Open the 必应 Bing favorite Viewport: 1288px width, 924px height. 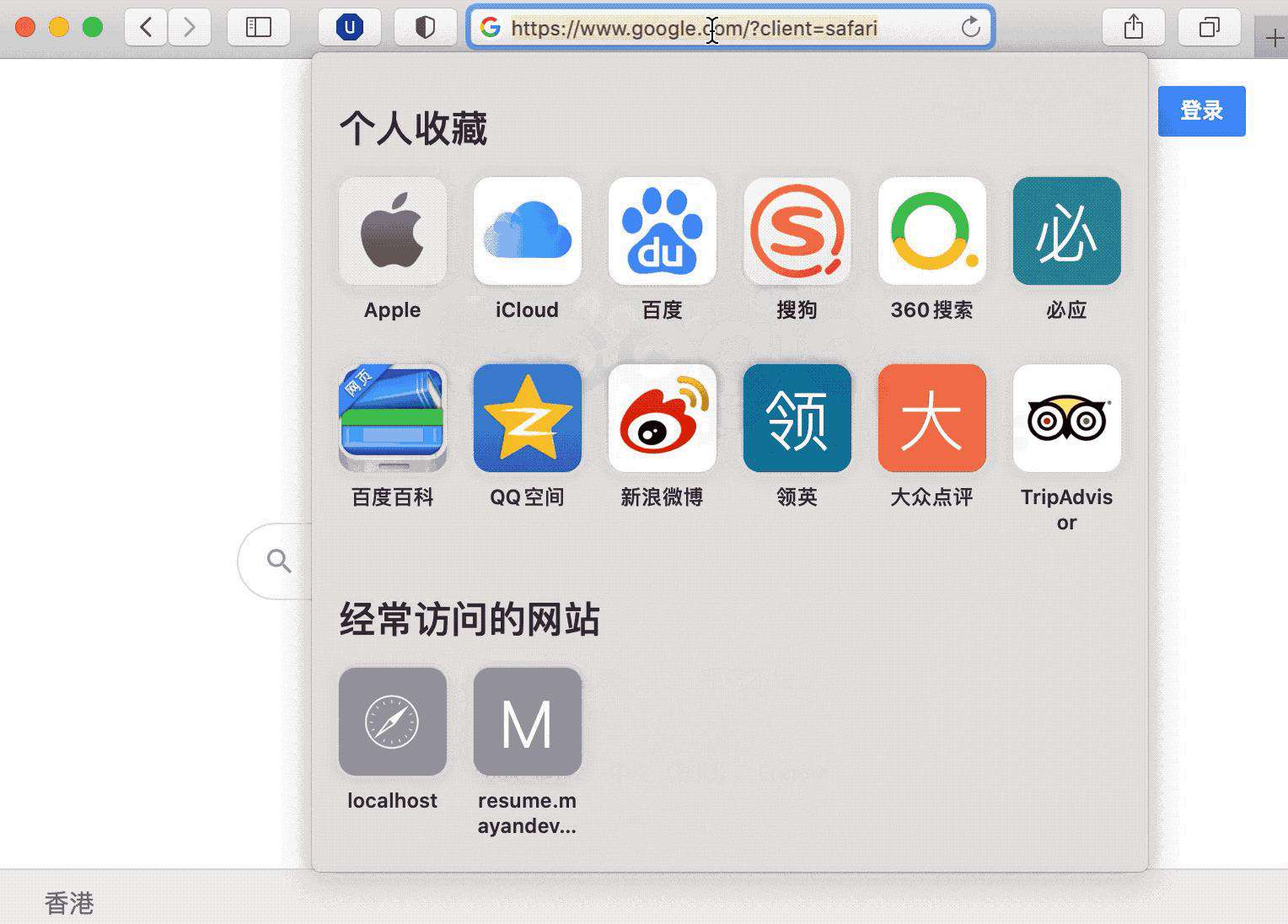1066,231
